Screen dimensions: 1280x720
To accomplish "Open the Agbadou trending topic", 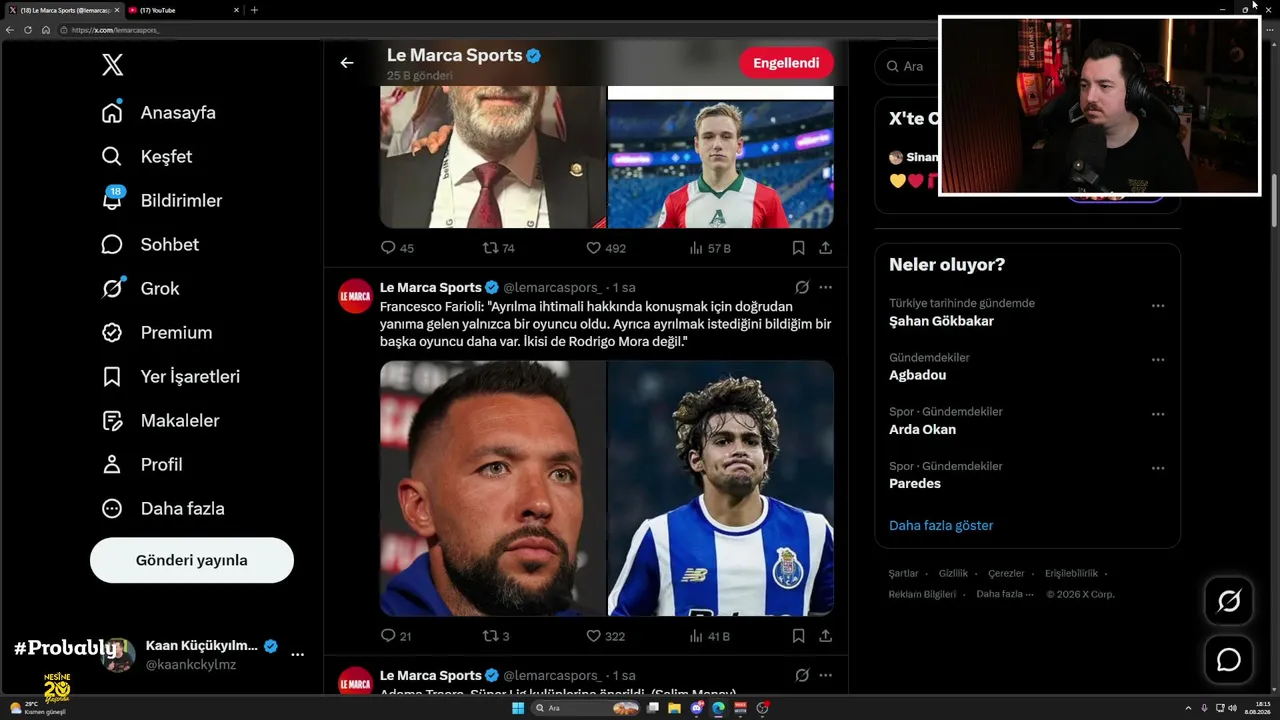I will 917,375.
